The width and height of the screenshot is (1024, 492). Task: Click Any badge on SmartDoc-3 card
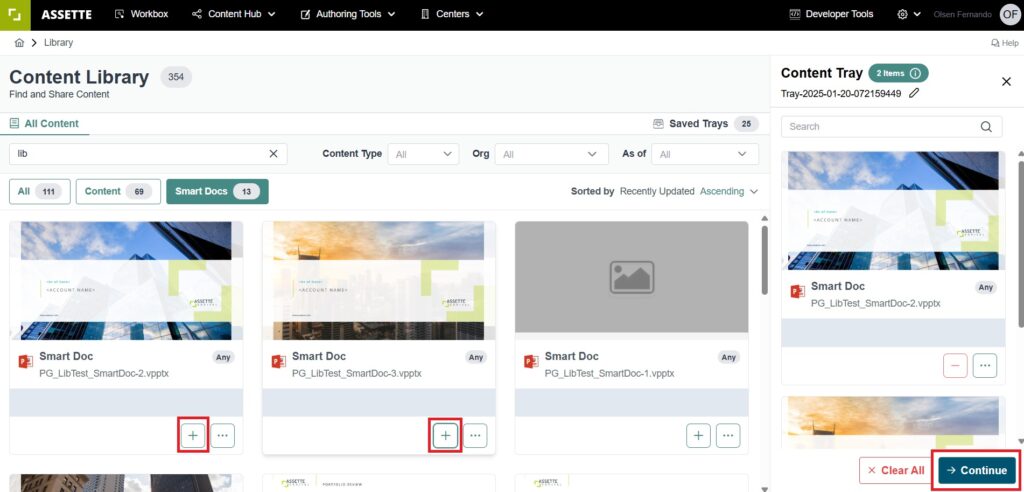click(x=476, y=357)
